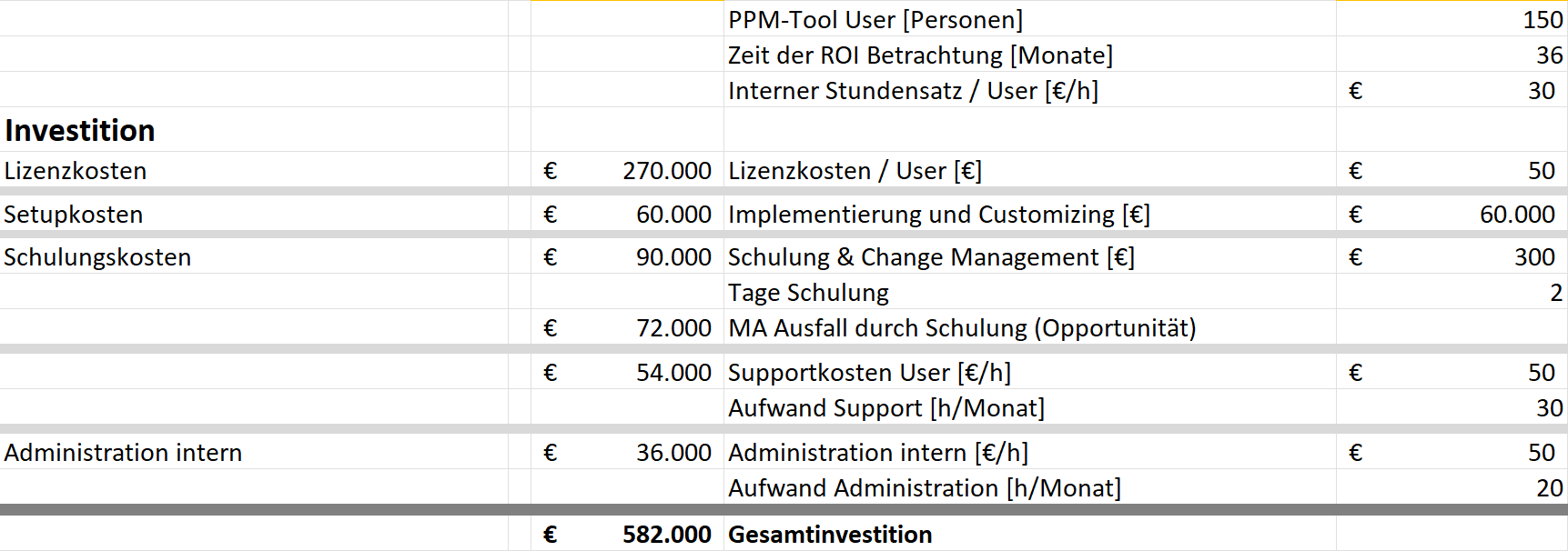1568x551 pixels.
Task: Select the Aufwand Administration [h/Monat] cell
Action: tap(924, 488)
